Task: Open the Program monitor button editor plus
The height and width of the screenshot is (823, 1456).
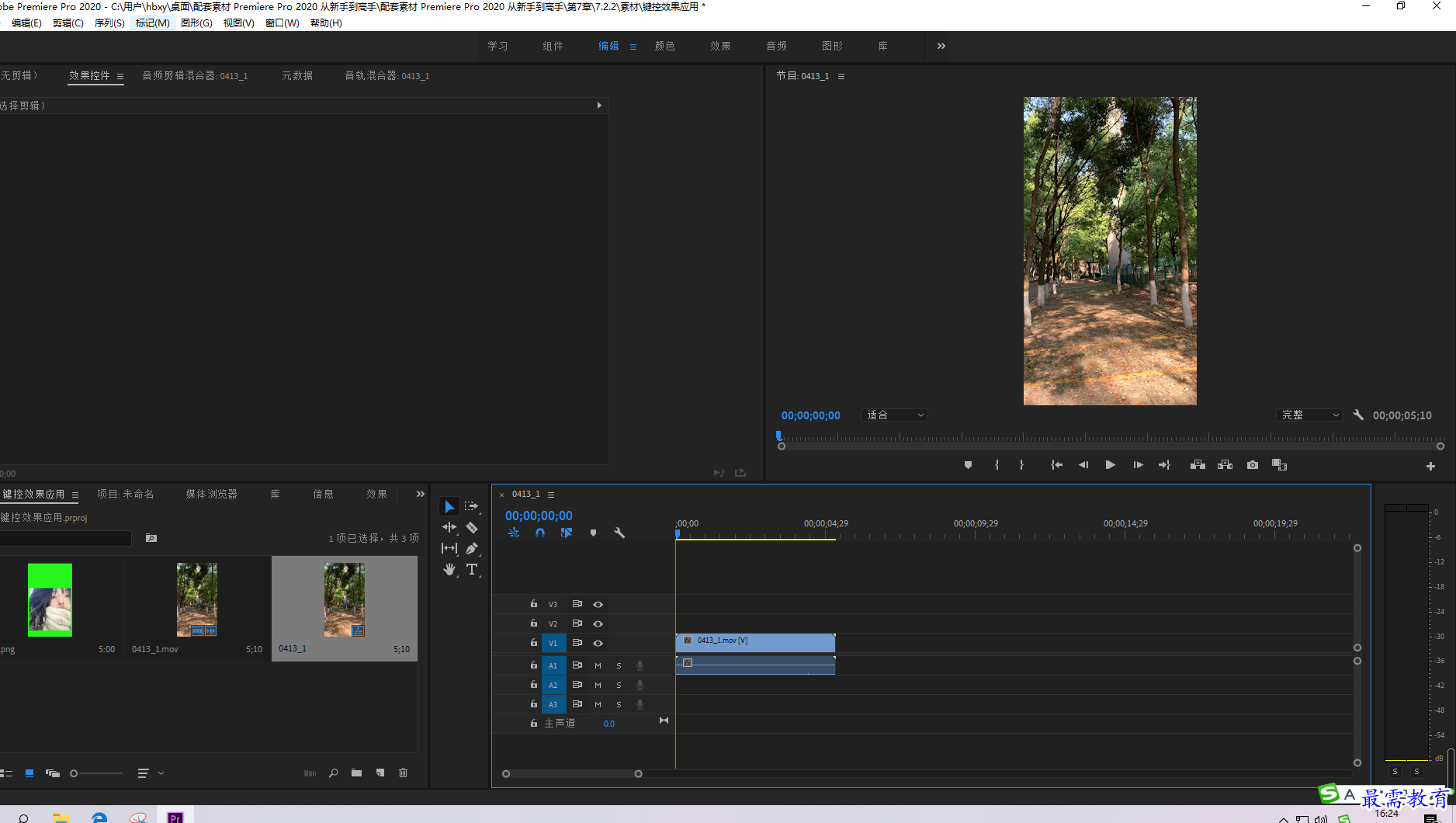Action: coord(1430,466)
